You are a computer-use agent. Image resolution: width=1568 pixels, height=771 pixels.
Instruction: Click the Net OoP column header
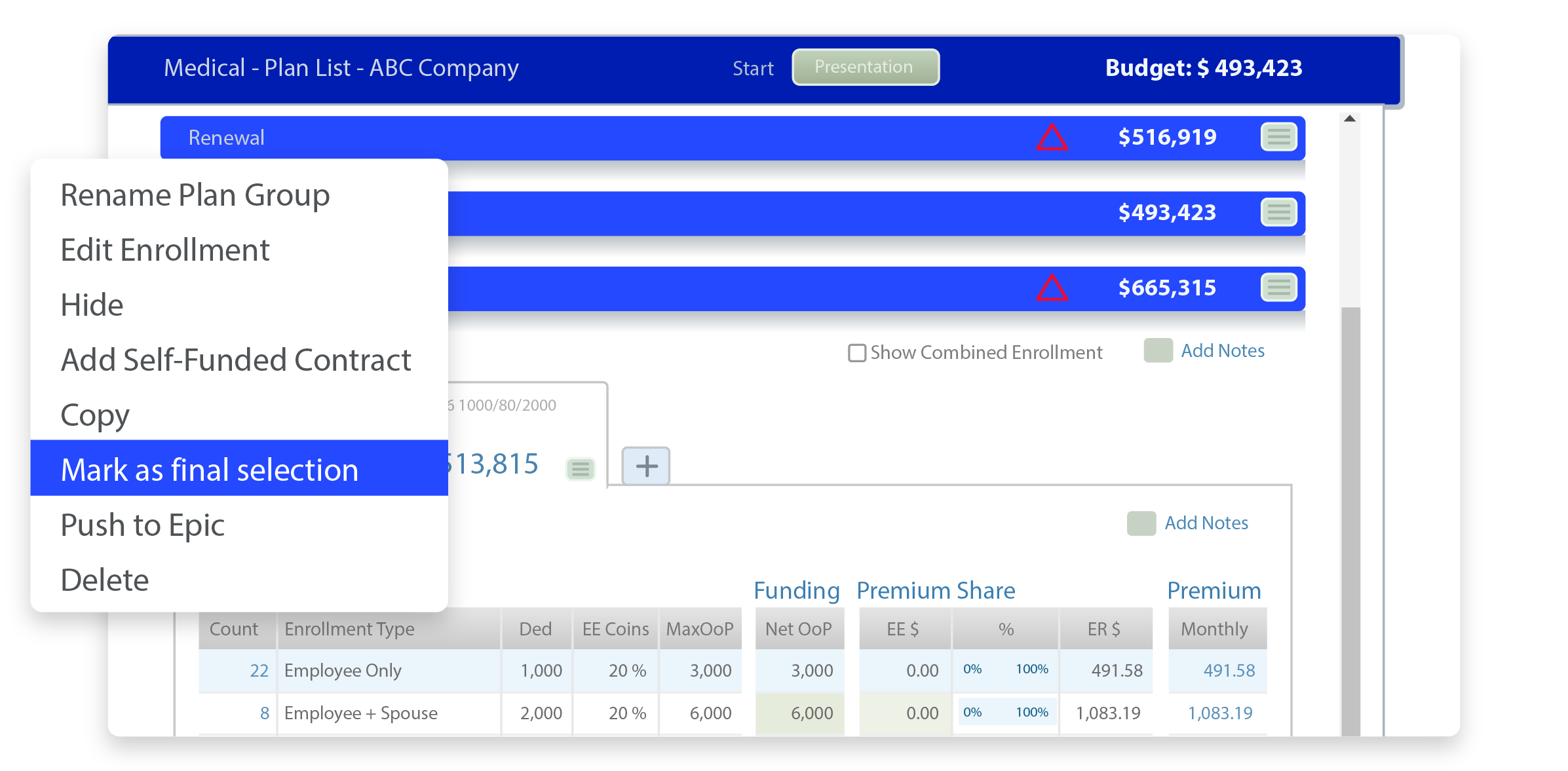point(799,629)
